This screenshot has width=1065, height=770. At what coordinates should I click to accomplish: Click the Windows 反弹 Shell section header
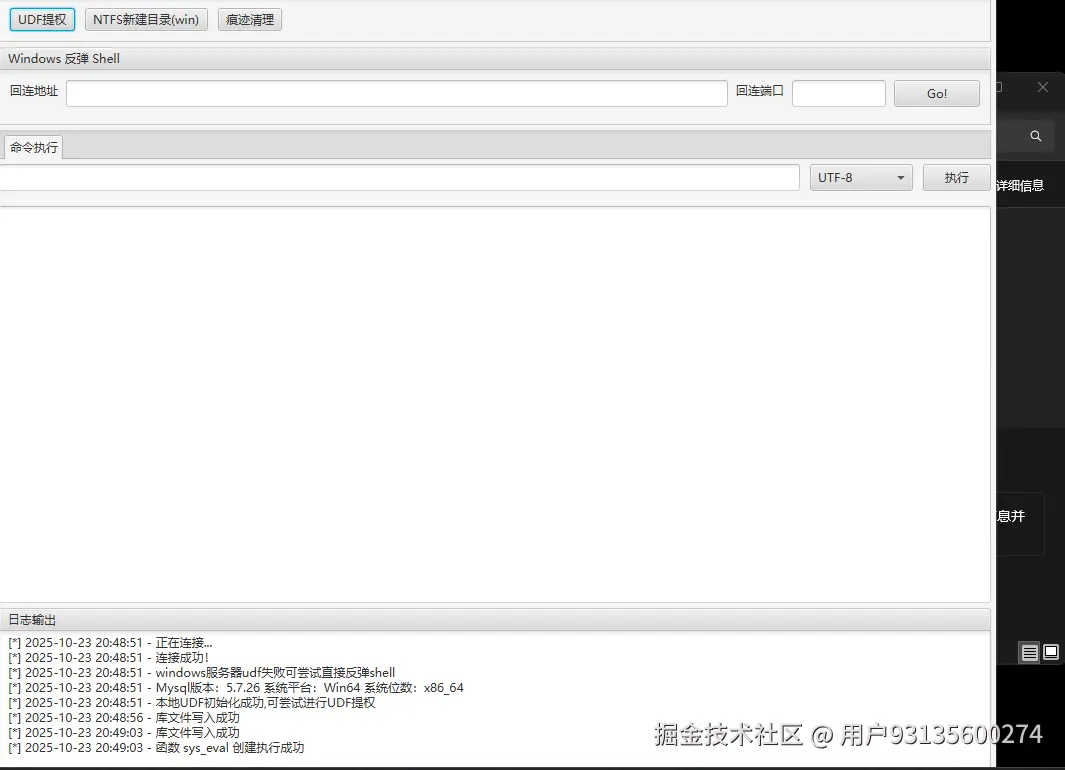pos(63,58)
